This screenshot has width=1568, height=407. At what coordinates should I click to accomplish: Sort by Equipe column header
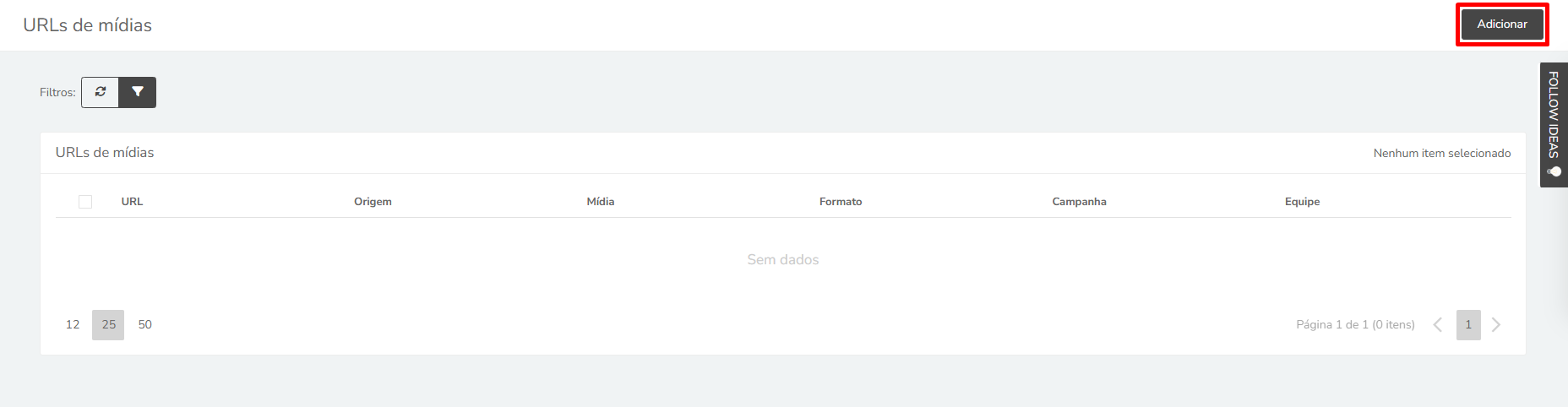point(1302,202)
